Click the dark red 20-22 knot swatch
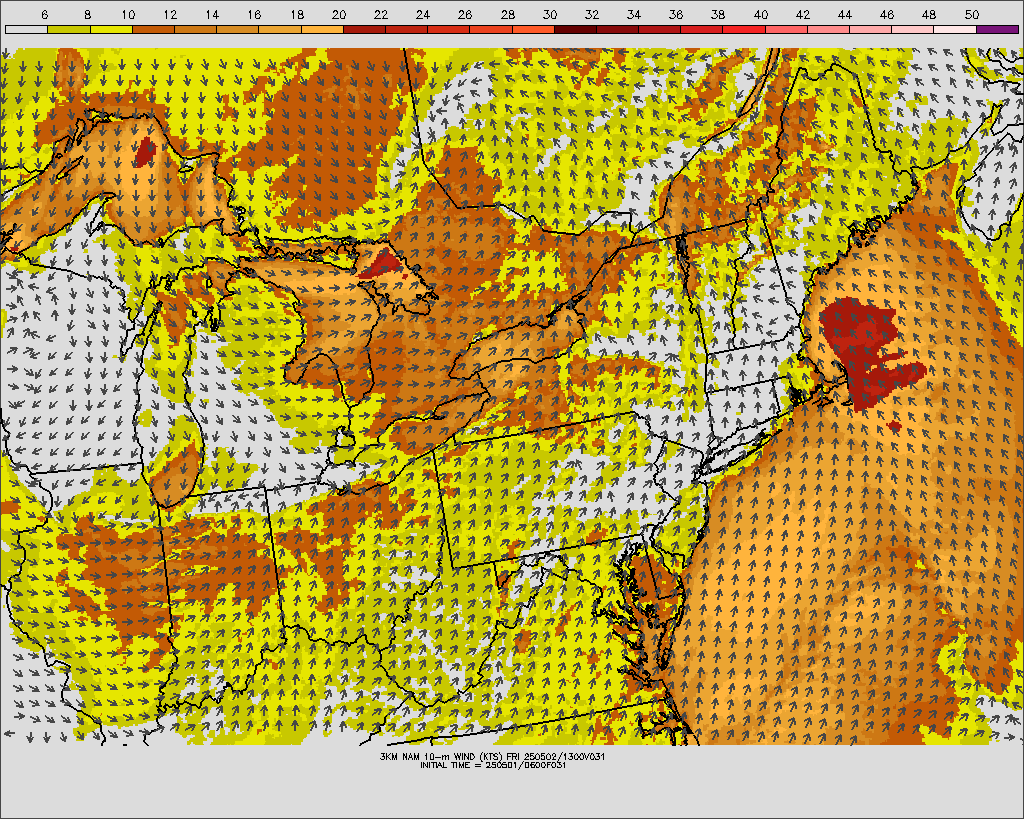This screenshot has height=819, width=1024. (x=364, y=29)
